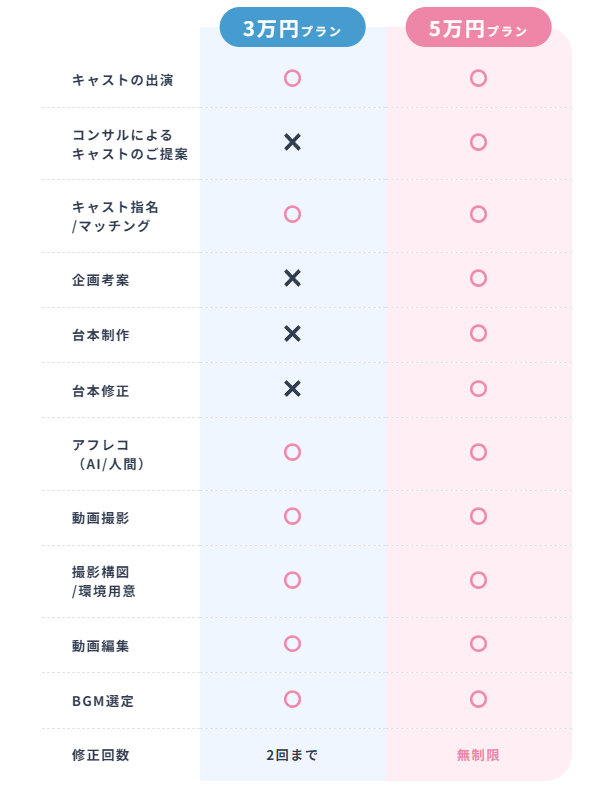The width and height of the screenshot is (611, 801).
Task: Click 3万円 plan circle for 動画編集
Action: 292,644
